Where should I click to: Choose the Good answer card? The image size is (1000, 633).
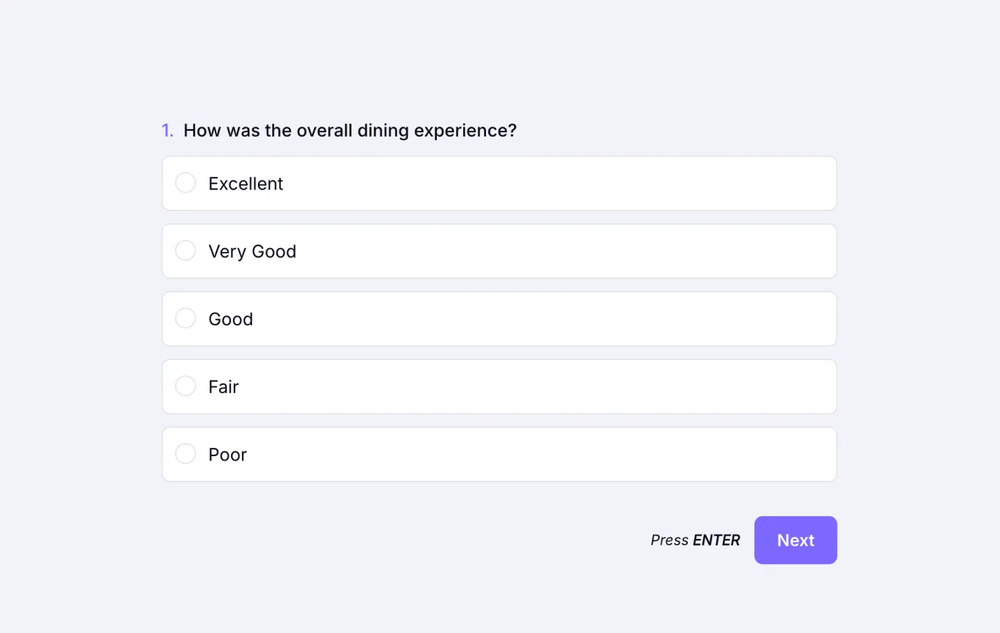[x=499, y=318]
